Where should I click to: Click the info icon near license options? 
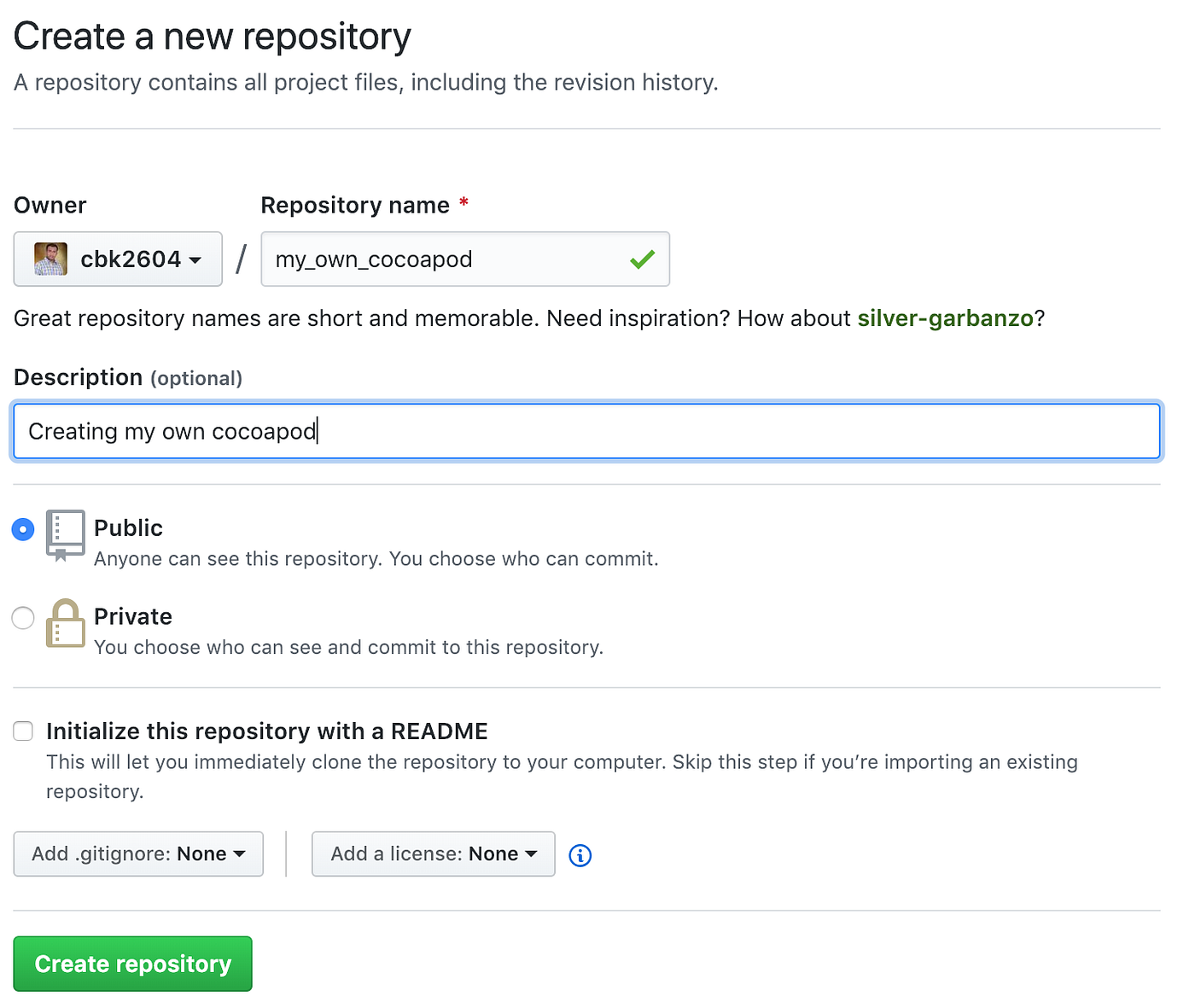click(x=580, y=855)
